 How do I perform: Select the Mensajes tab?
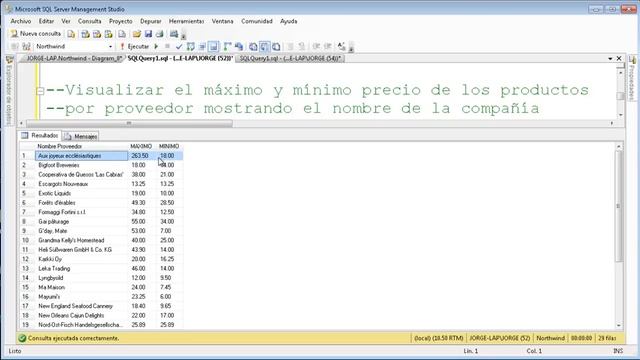pos(80,136)
